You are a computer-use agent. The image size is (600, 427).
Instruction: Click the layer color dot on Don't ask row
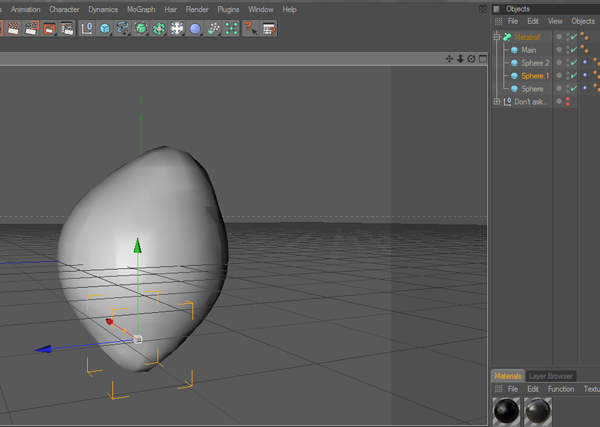click(559, 101)
